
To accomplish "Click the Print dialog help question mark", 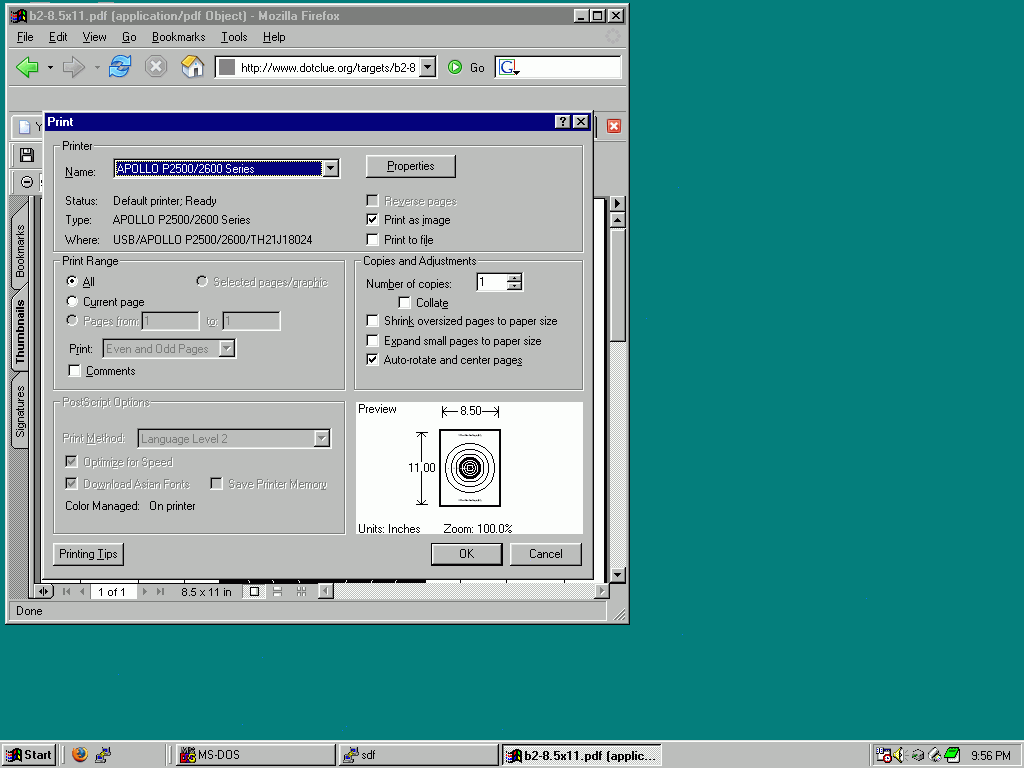I will [x=562, y=122].
